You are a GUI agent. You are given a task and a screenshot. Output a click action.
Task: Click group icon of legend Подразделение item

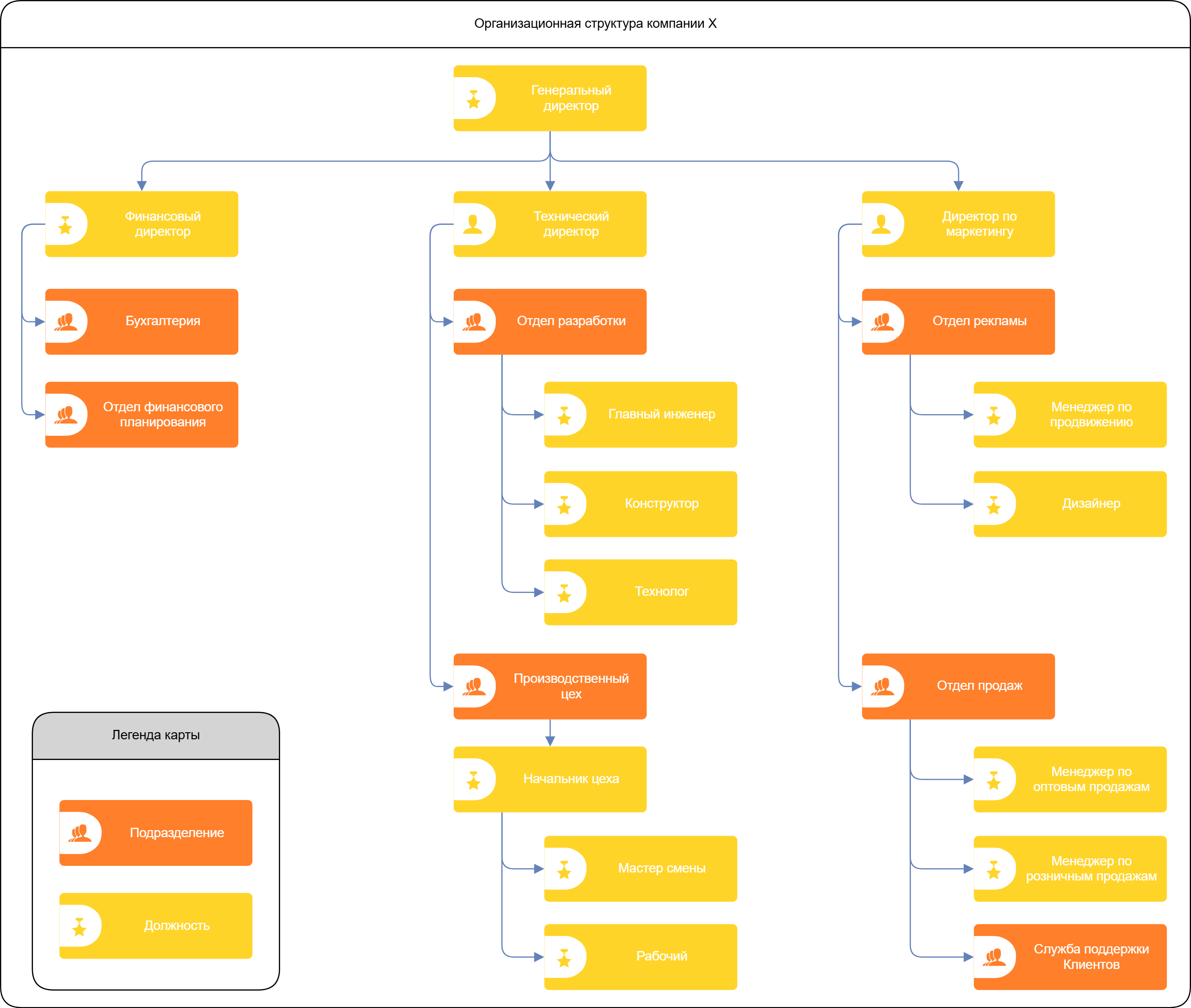pyautogui.click(x=80, y=833)
